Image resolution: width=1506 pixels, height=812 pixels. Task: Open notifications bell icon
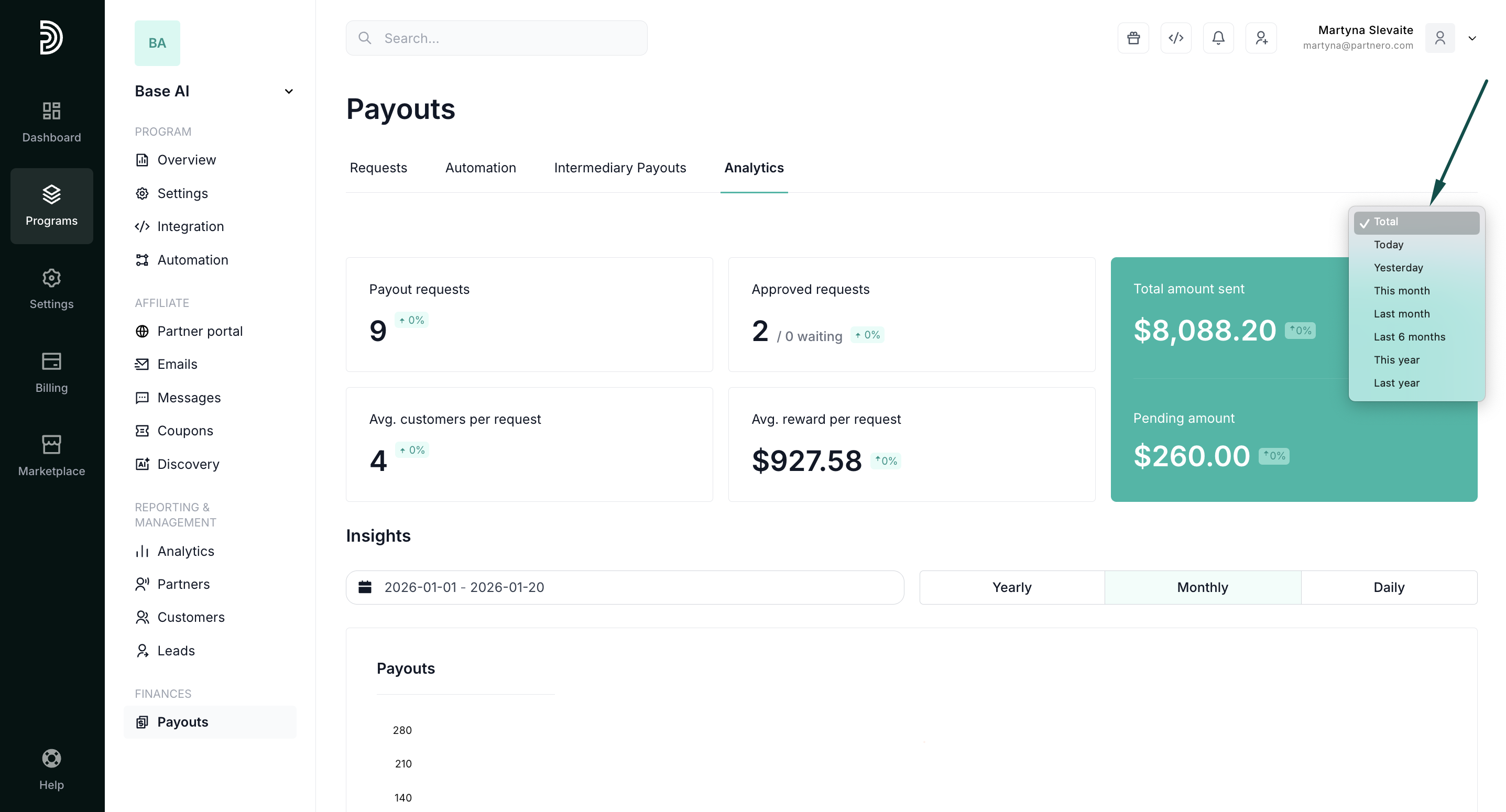(x=1218, y=38)
